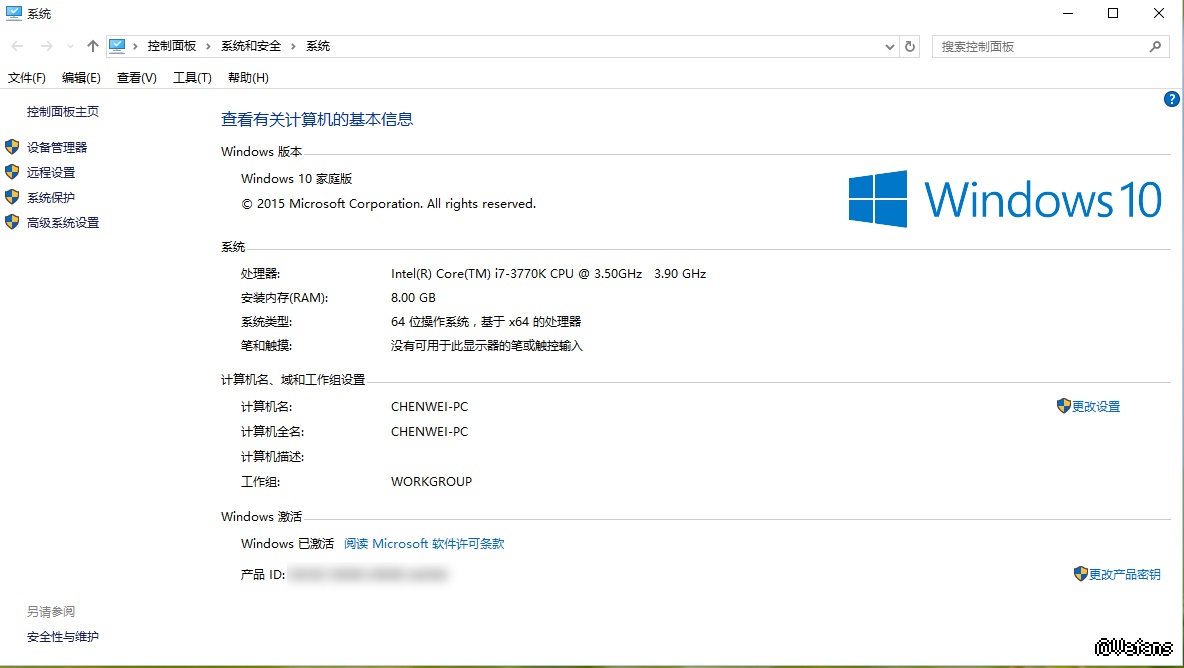Click shield icon beside 高级系统设置
This screenshot has height=668, width=1184.
12,221
